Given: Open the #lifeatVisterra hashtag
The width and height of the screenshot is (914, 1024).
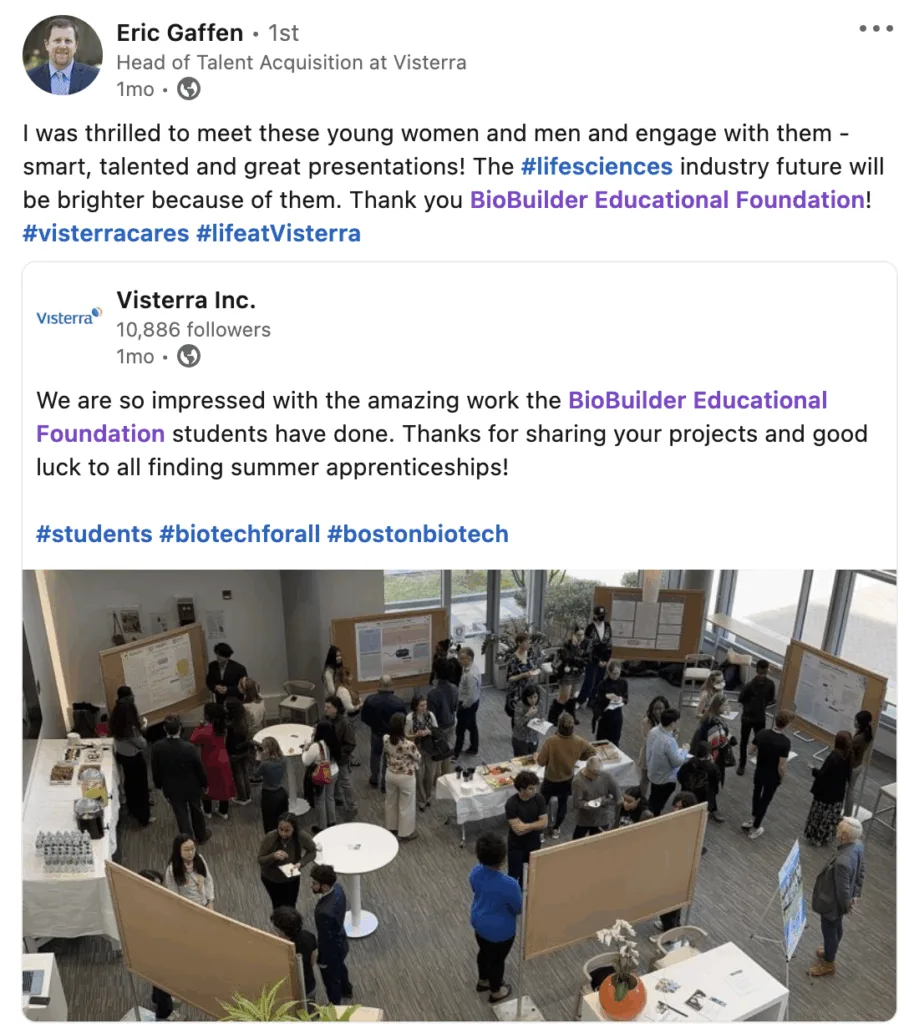Looking at the screenshot, I should click(x=278, y=233).
